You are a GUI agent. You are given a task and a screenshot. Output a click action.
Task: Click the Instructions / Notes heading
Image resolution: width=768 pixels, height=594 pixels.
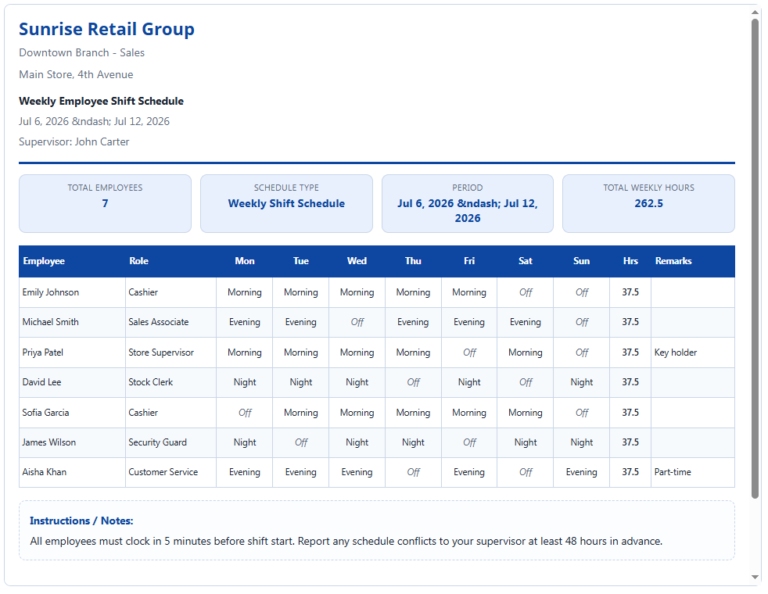click(81, 521)
